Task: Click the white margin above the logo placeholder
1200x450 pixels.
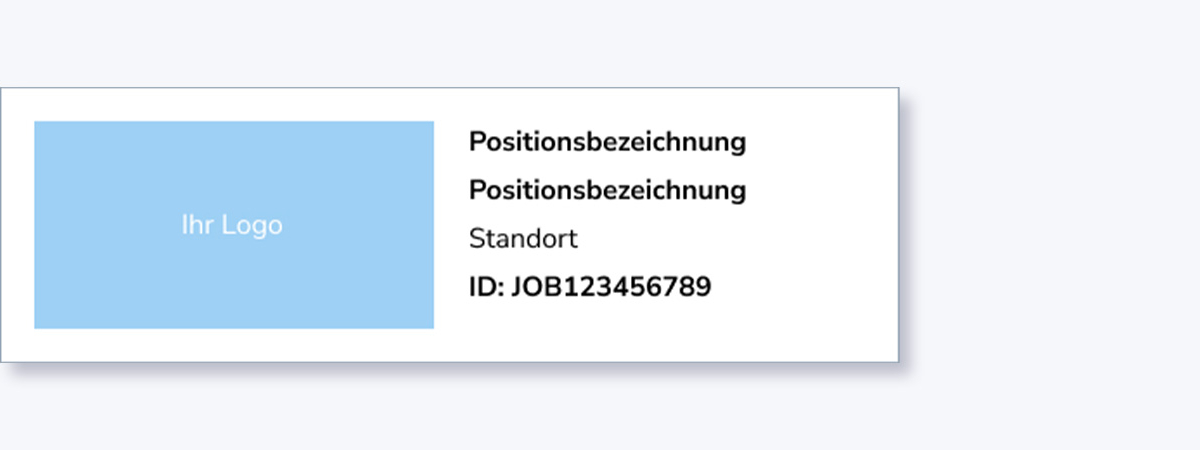Action: point(233,105)
